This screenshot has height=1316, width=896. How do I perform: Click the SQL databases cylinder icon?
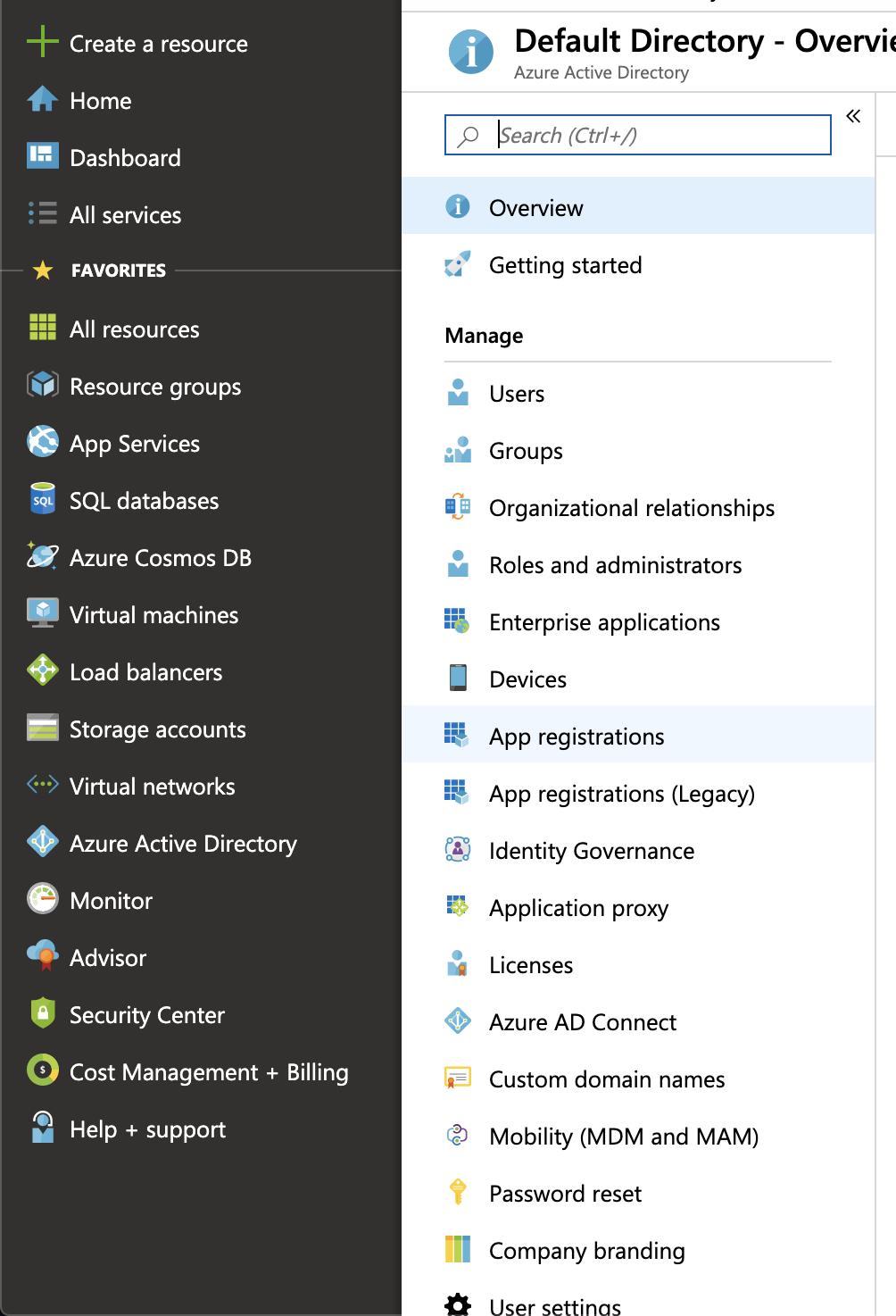[x=42, y=499]
